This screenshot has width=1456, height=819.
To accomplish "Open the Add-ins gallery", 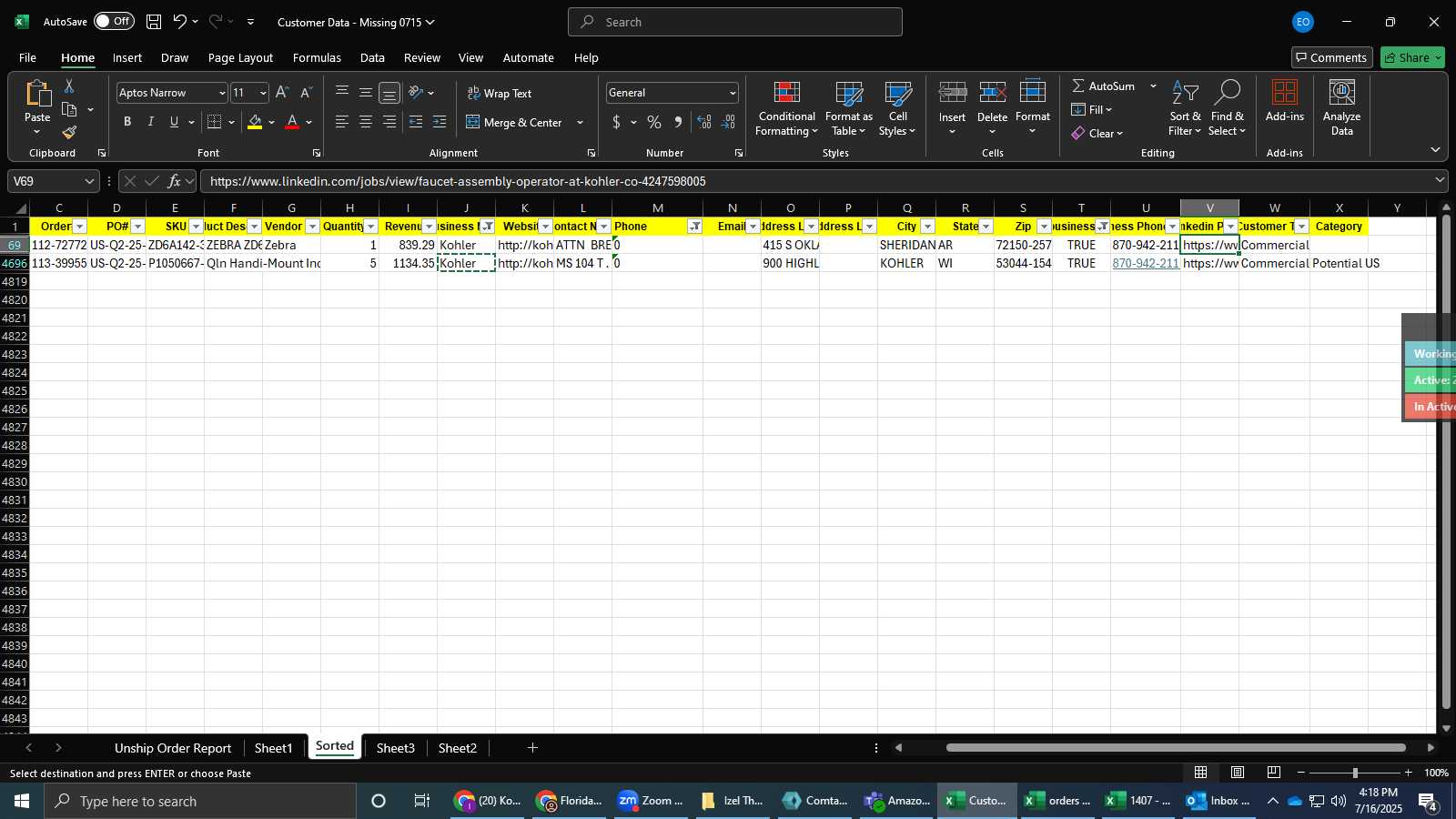I will [1284, 102].
